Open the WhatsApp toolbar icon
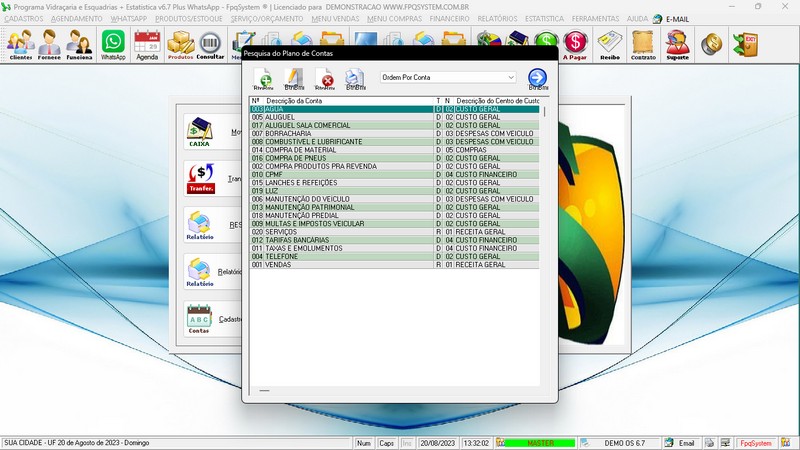800x450 pixels. point(113,44)
